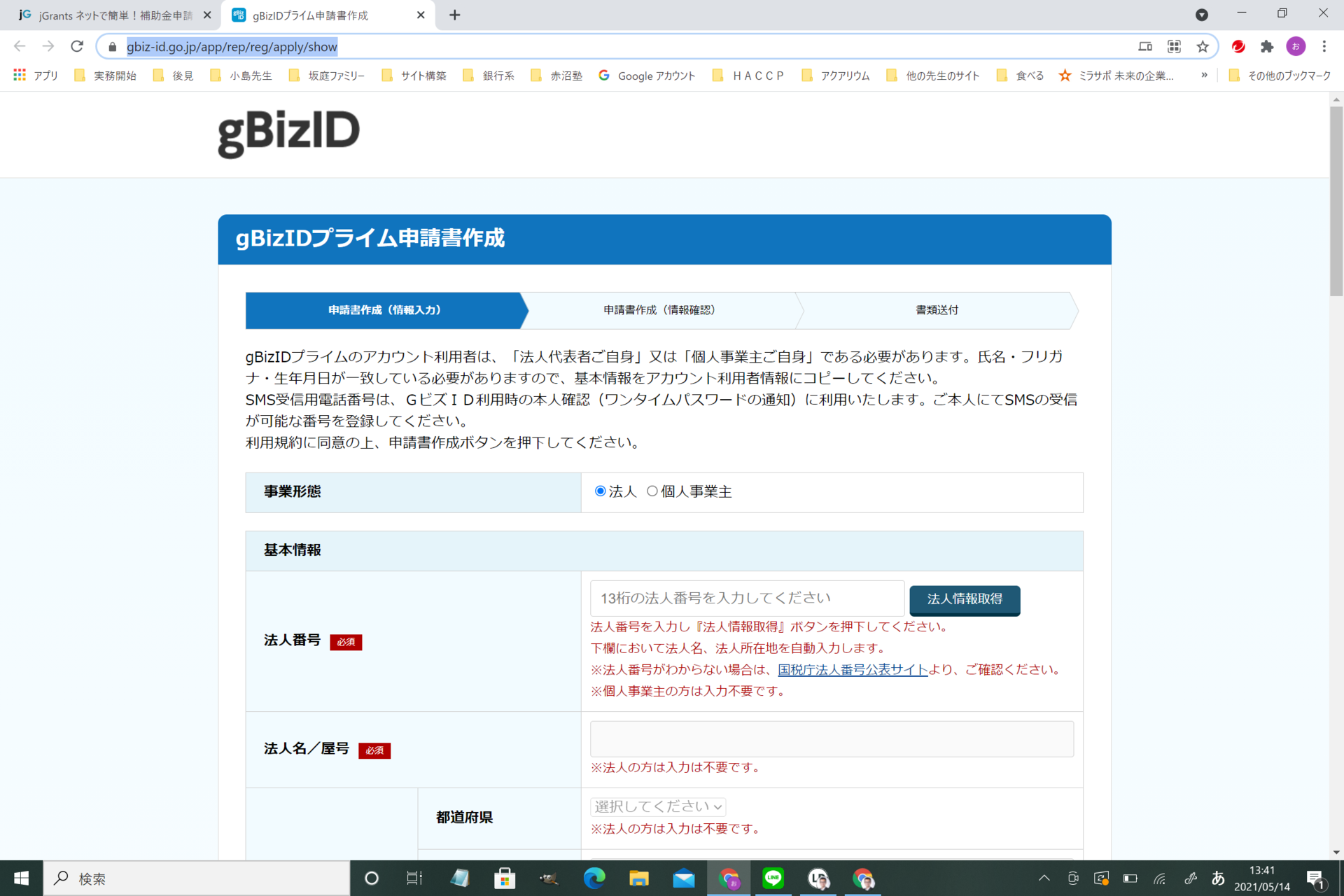This screenshot has height=896, width=1344.
Task: Click the gBizID logo
Action: (288, 133)
